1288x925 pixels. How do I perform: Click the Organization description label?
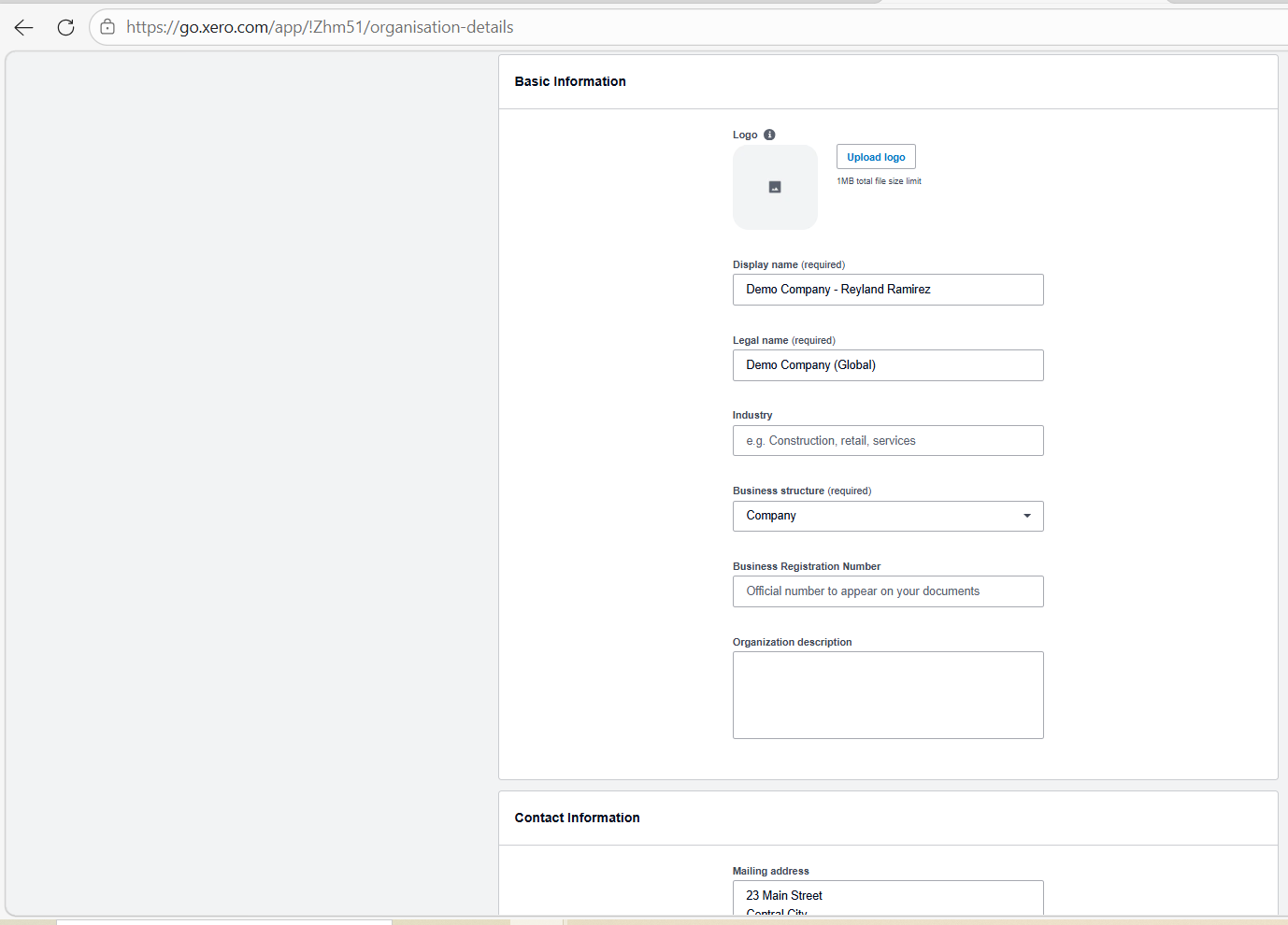[x=793, y=642]
